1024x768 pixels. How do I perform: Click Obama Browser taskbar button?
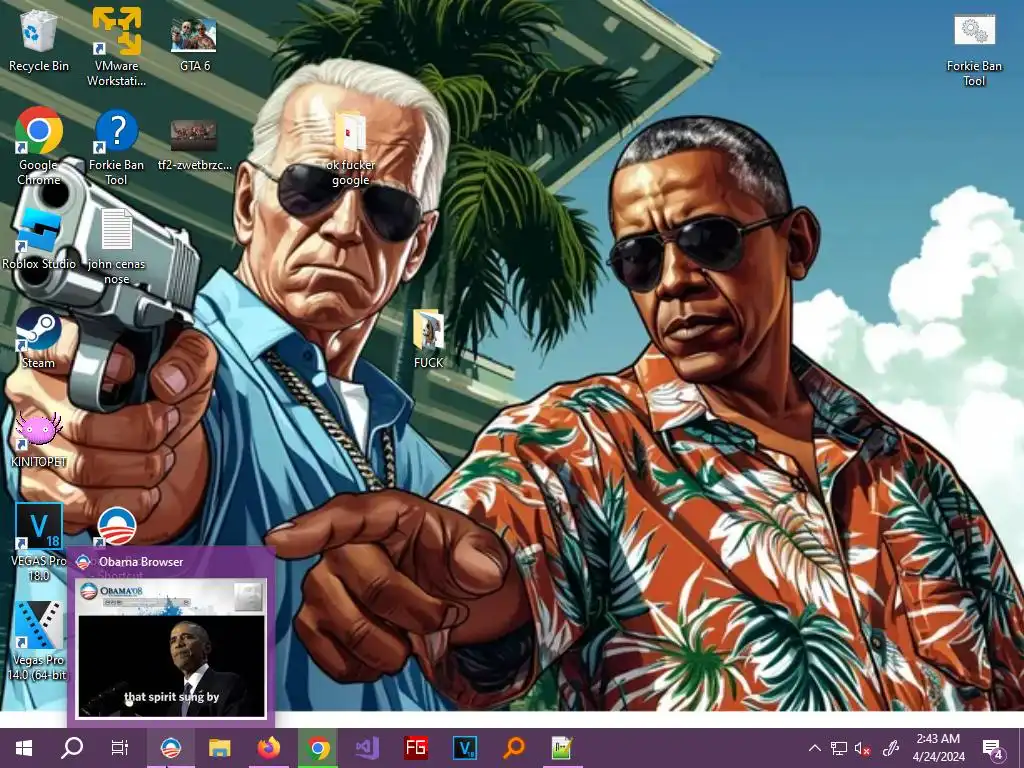tap(170, 748)
